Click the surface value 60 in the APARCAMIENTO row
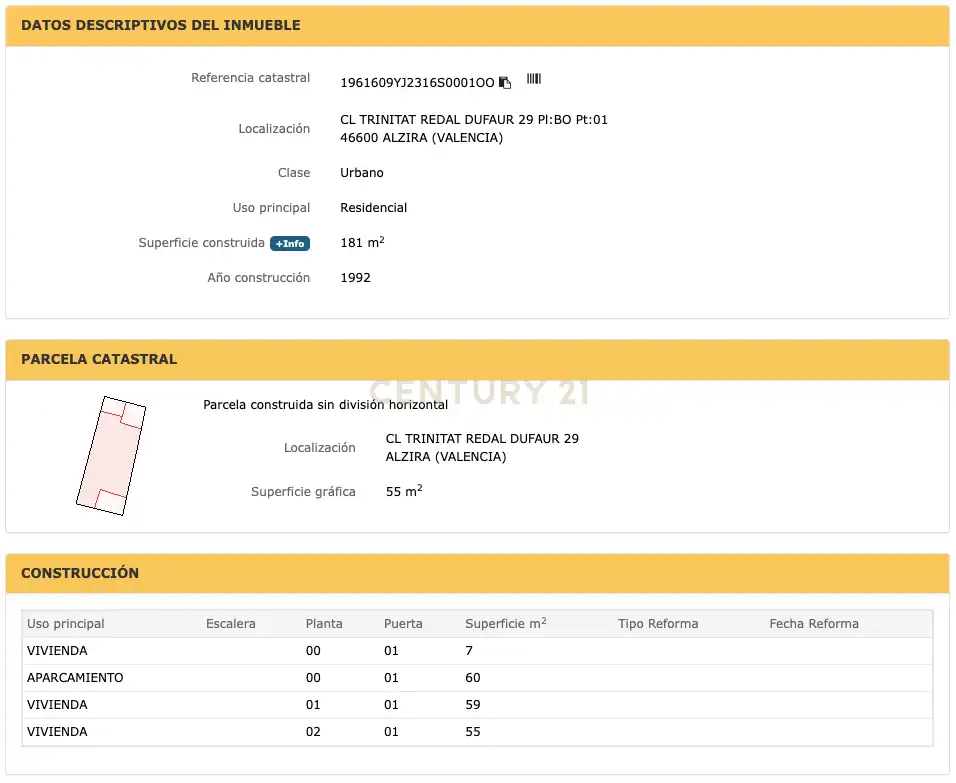The height and width of the screenshot is (783, 956). [x=473, y=678]
